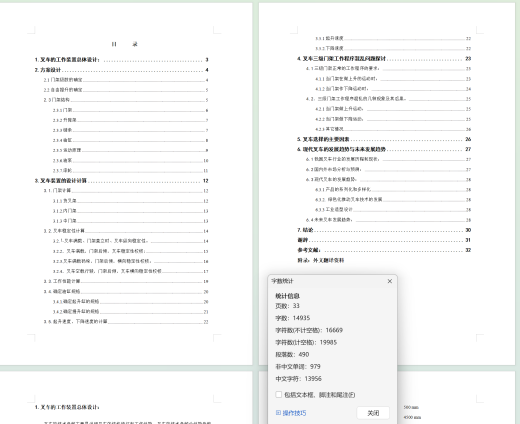Click TOC entry 参考文献
The height and width of the screenshot is (424, 520).
click(384, 250)
